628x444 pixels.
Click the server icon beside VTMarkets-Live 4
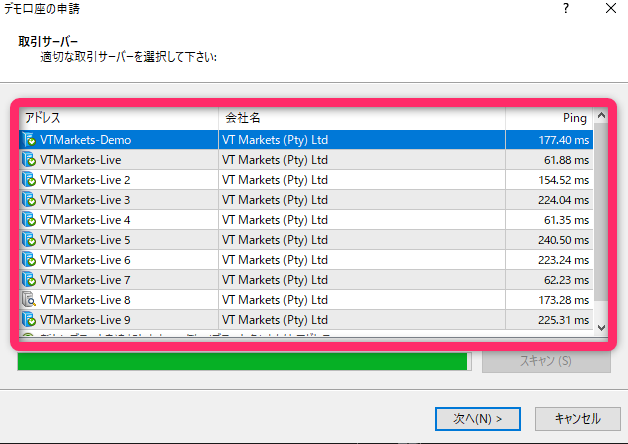pyautogui.click(x=29, y=220)
